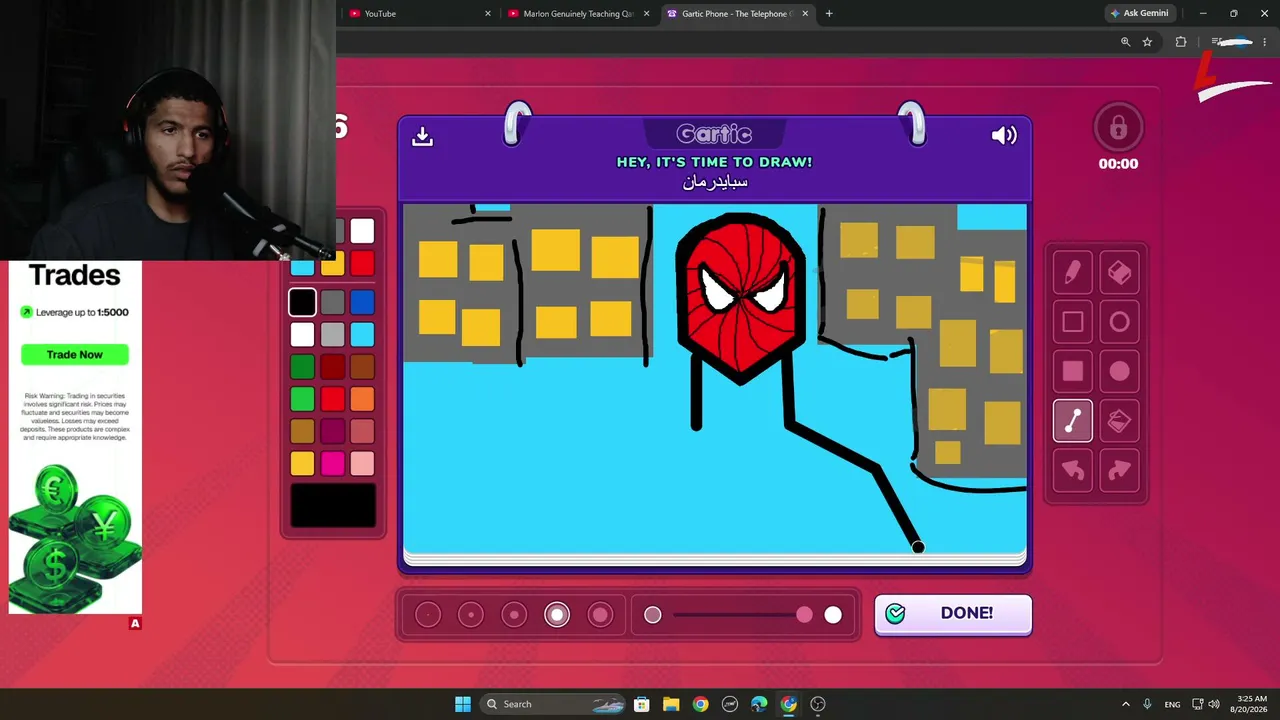Viewport: 1280px width, 720px height.
Task: Open OBS Studio from the taskbar
Action: coord(818,704)
